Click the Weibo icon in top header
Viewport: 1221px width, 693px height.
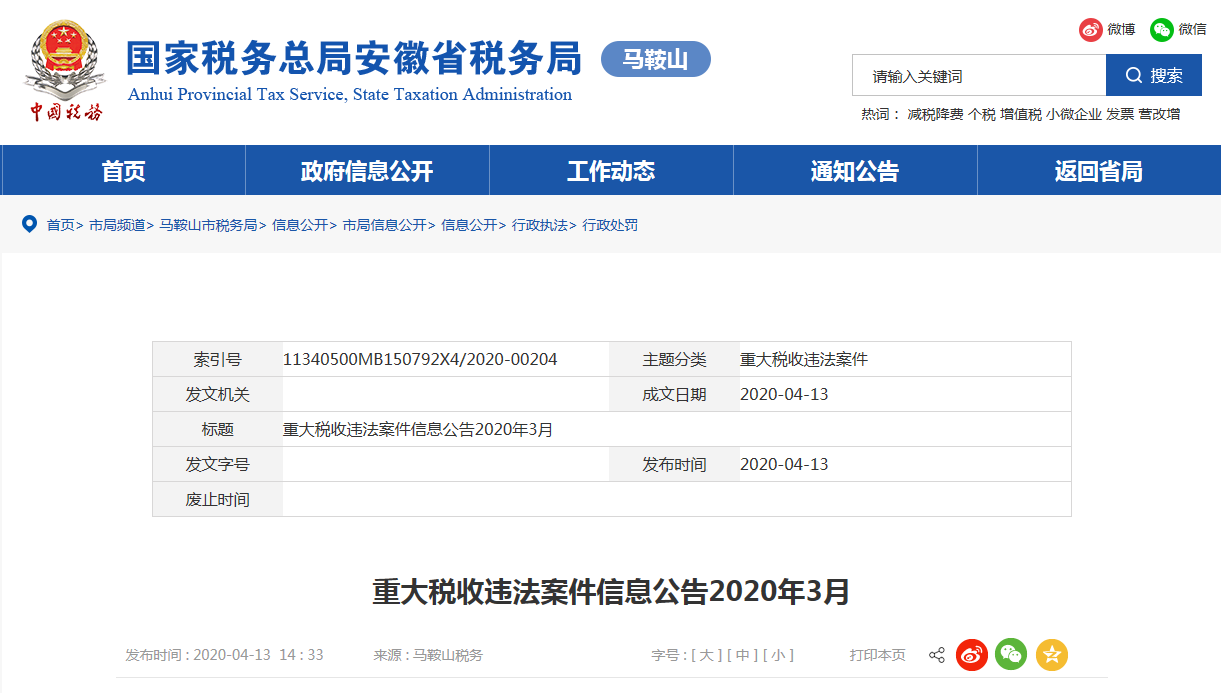point(1090,29)
